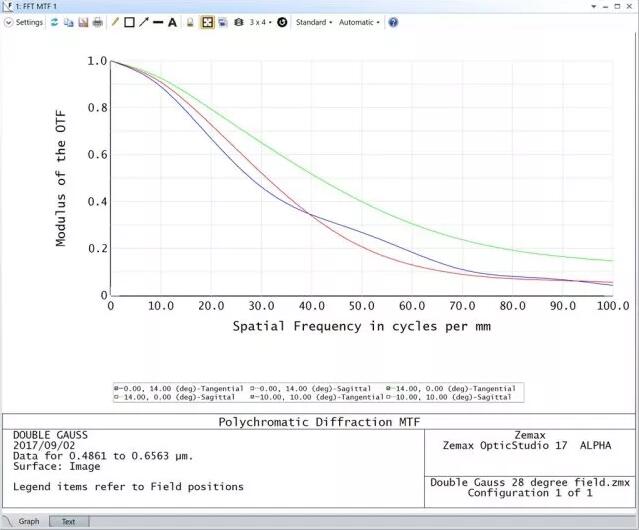Select the text annotation 'A' tool
The width and height of the screenshot is (639, 530).
[172, 22]
